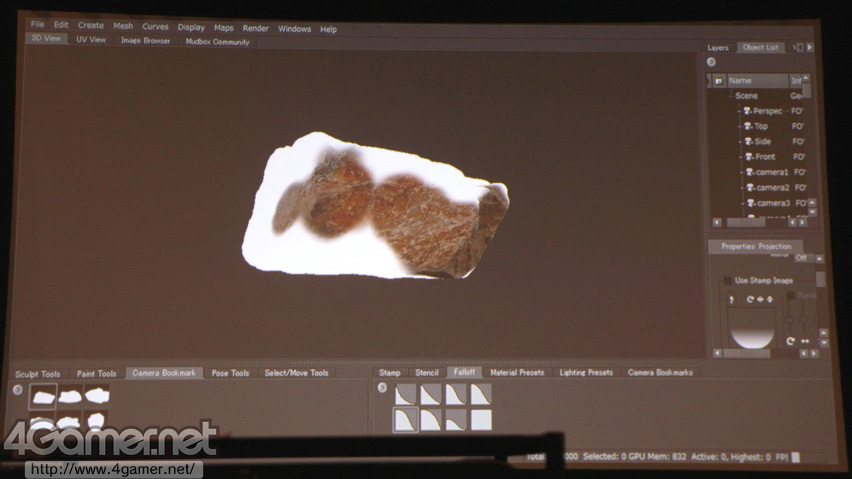Open the Lighting Presets tab
This screenshot has height=479, width=852.
point(586,373)
